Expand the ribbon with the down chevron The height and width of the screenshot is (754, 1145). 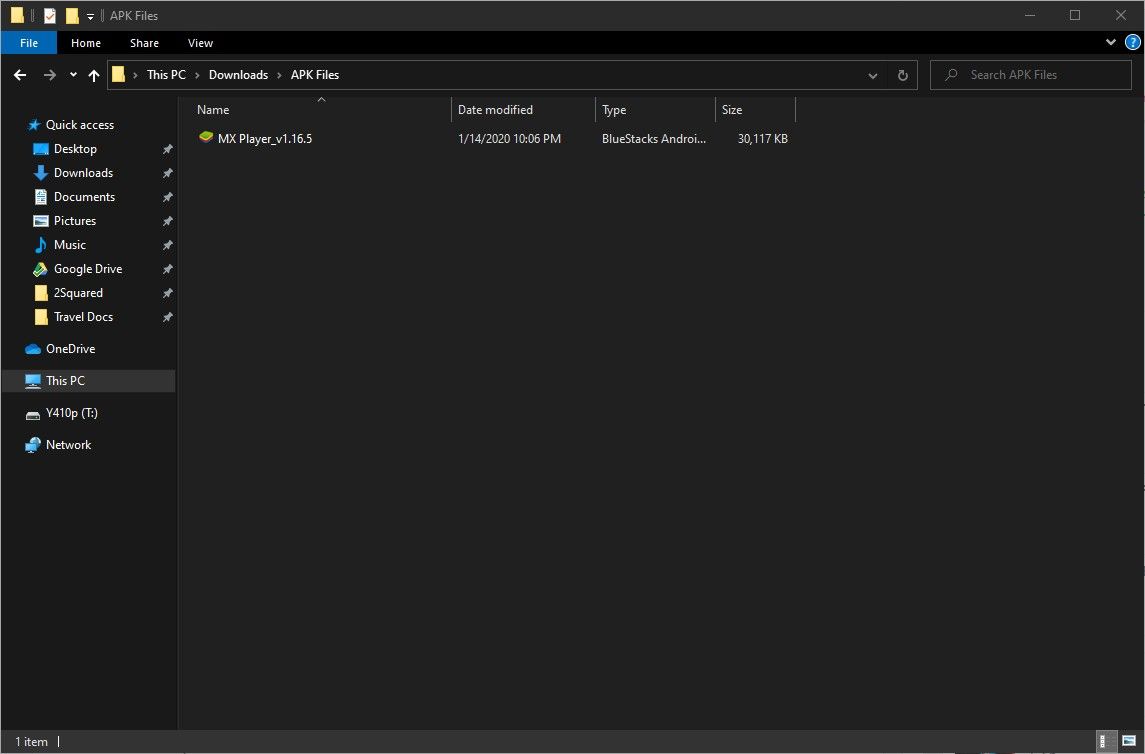point(1110,42)
